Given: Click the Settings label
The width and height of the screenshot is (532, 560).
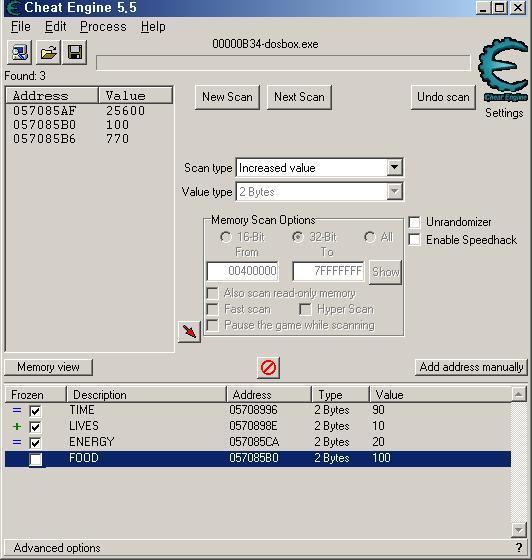Looking at the screenshot, I should 504,113.
